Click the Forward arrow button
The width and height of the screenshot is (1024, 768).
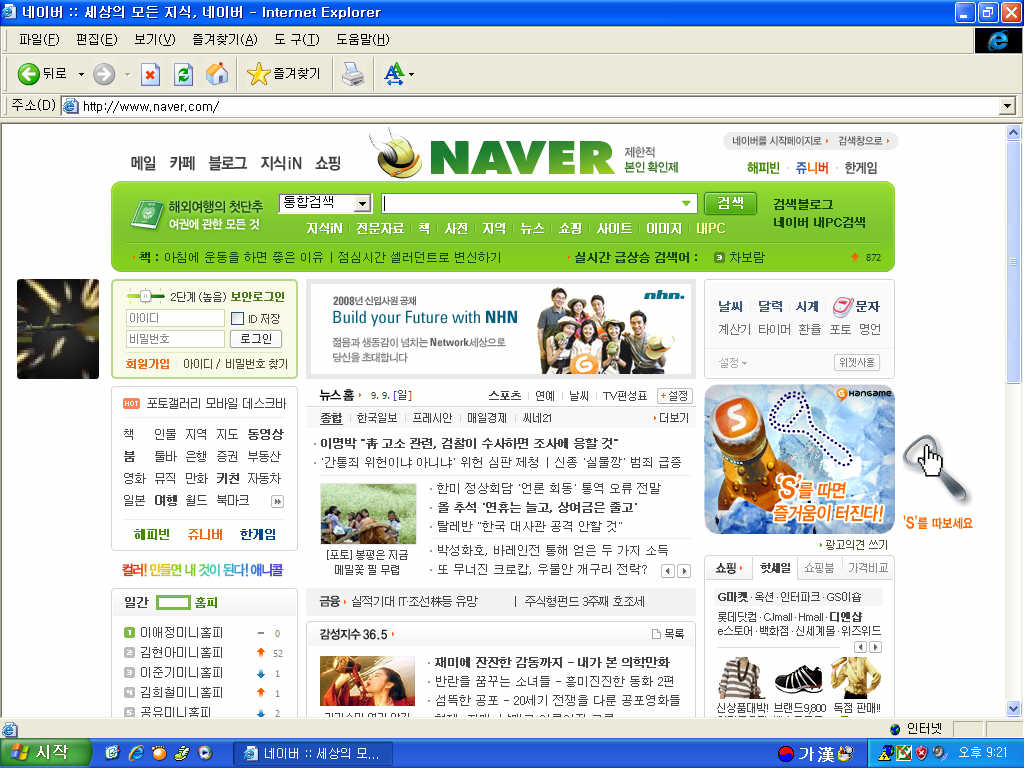(104, 74)
